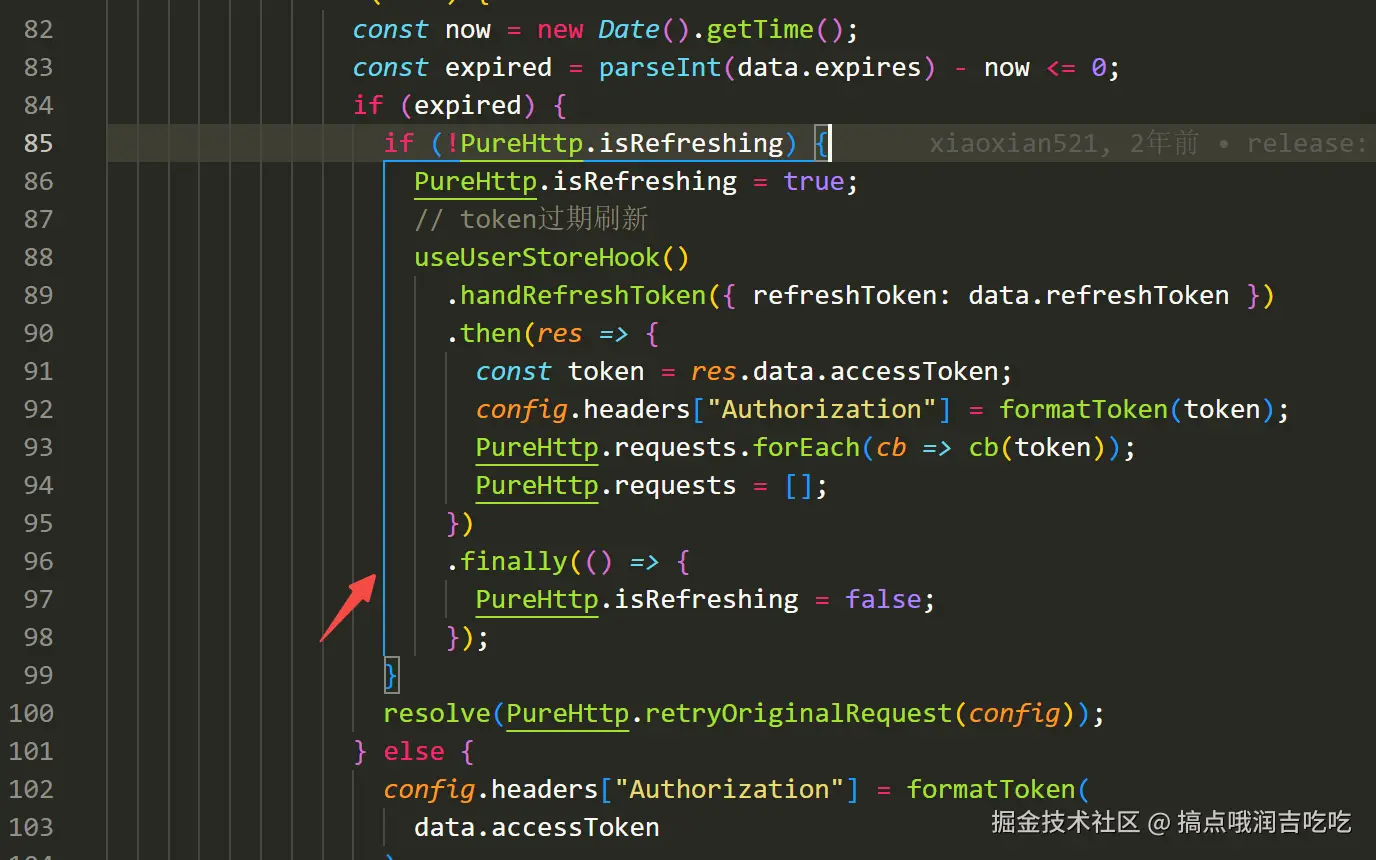The width and height of the screenshot is (1376, 860).
Task: Click the "Authorization" string on line 92
Action: [820, 409]
